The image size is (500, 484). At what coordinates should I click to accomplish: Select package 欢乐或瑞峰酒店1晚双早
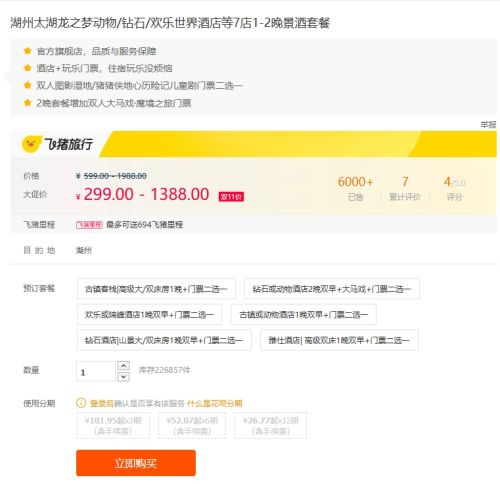pyautogui.click(x=149, y=314)
